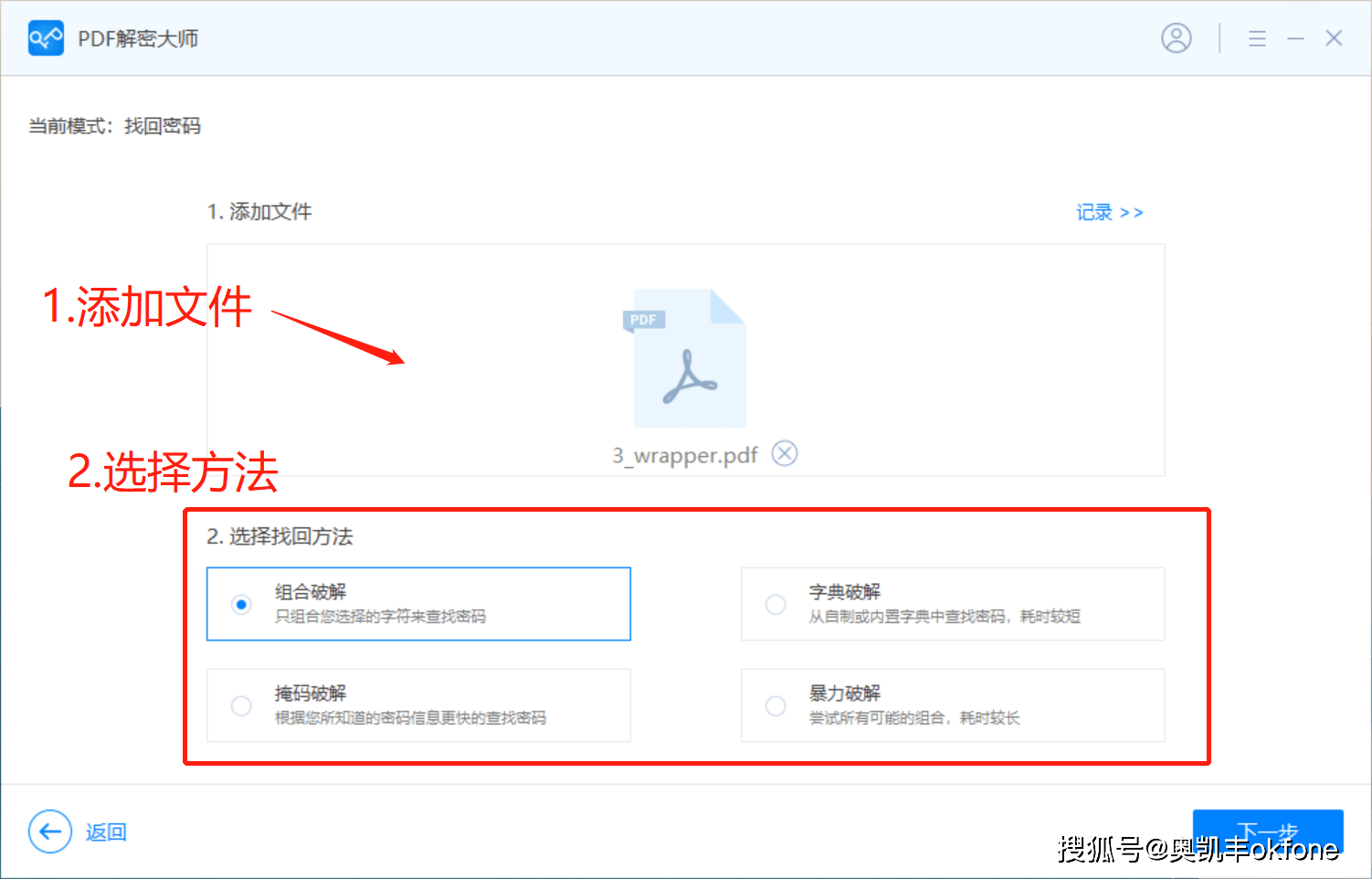Click the 返回 text link
Screen dimensions: 1372x879
106,832
